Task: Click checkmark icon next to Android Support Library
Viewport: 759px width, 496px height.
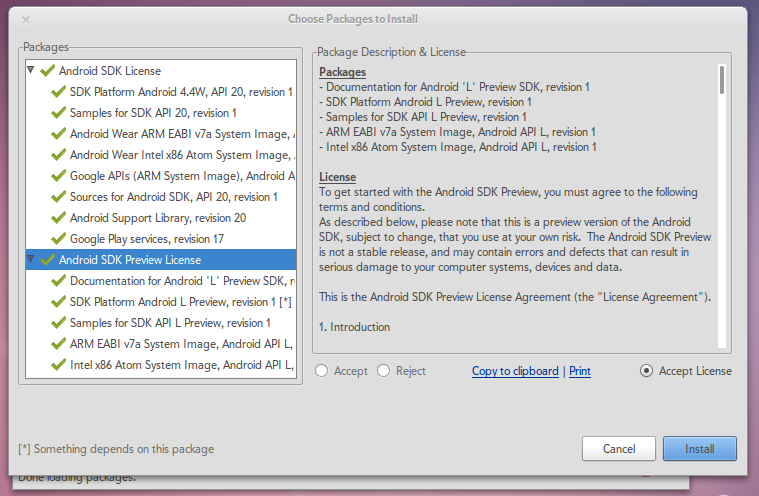Action: 58,218
